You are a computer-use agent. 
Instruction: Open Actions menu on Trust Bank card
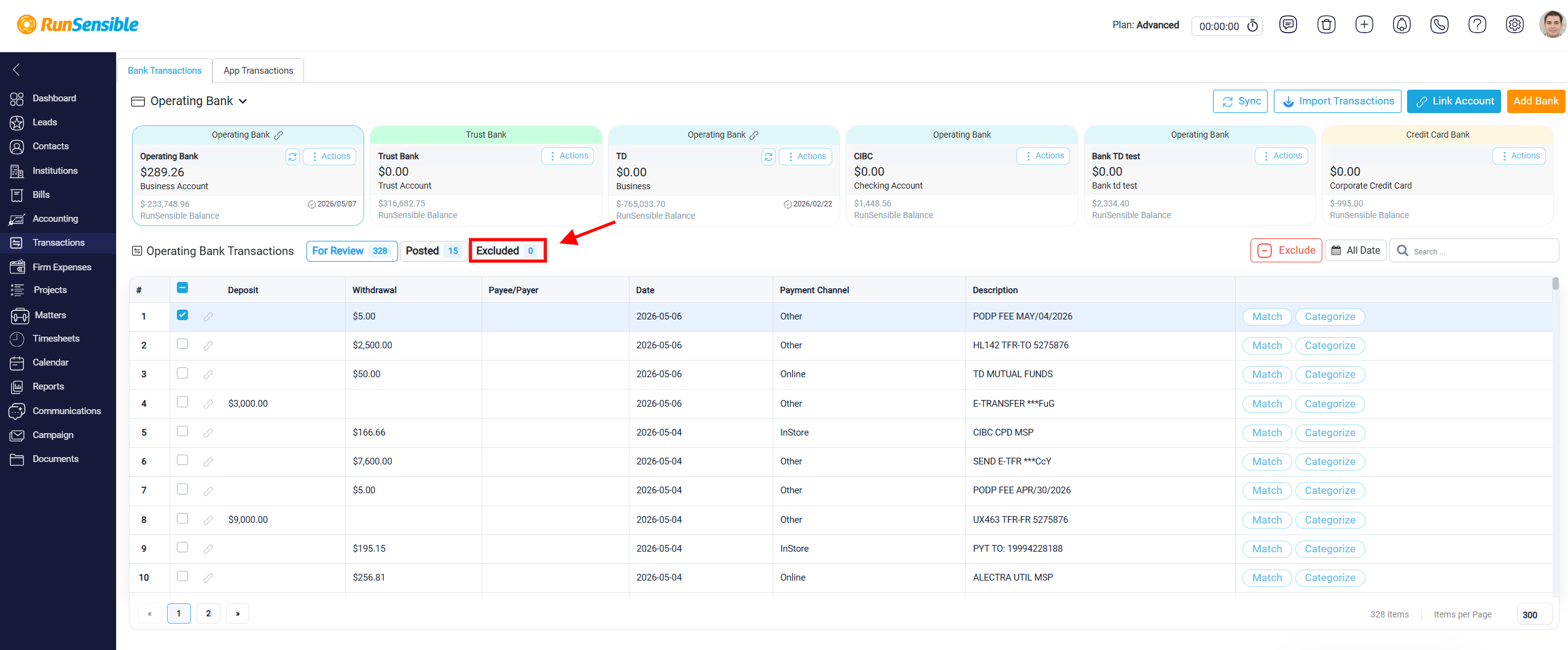[568, 156]
